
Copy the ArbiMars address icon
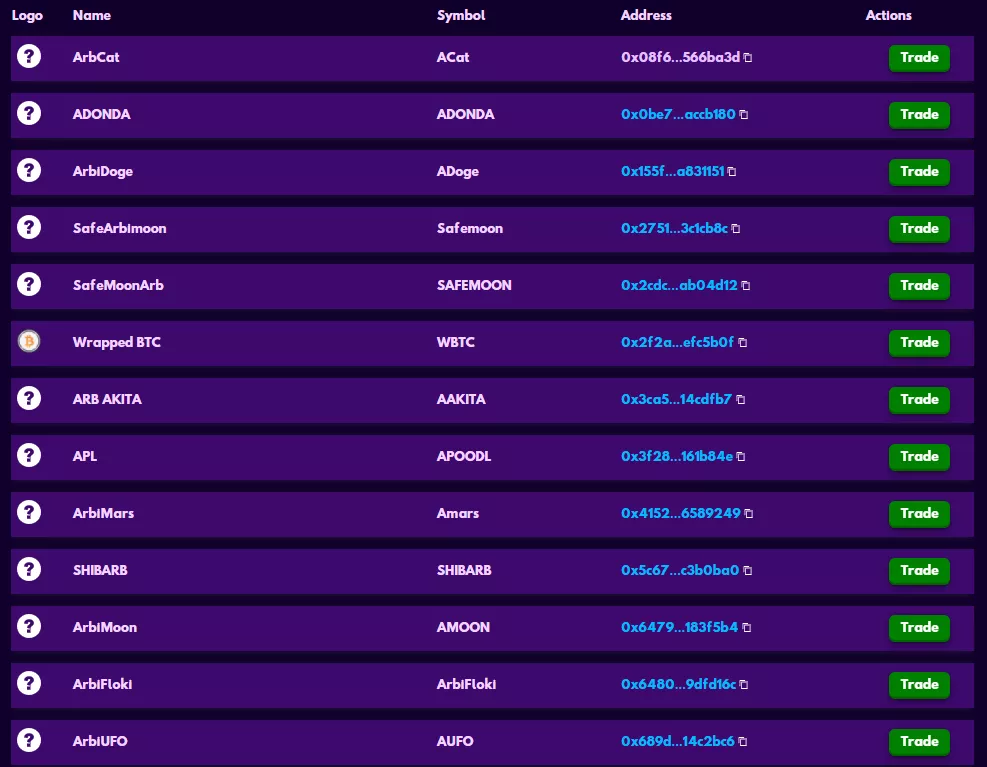(x=749, y=514)
